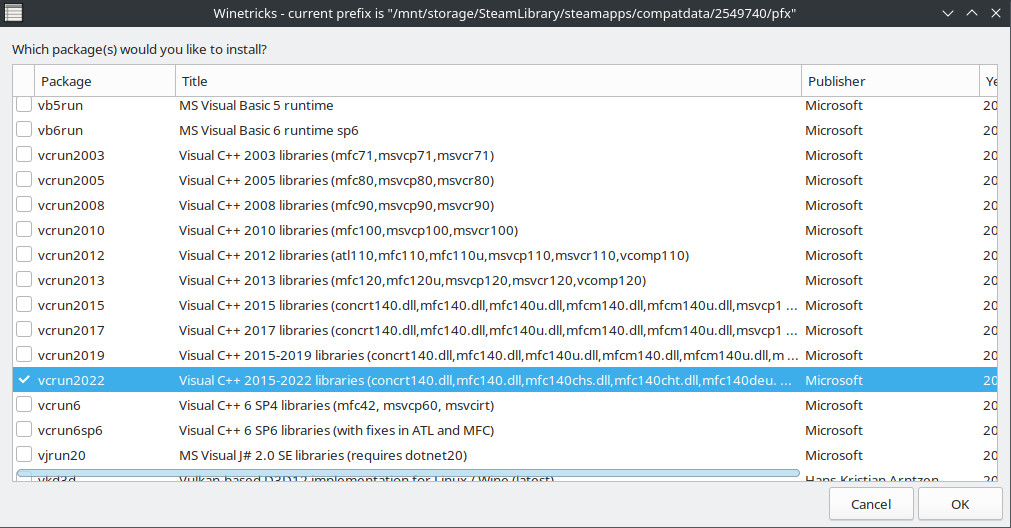Toggle the vcrun2017 checkbox
The image size is (1011, 528).
[x=24, y=329]
